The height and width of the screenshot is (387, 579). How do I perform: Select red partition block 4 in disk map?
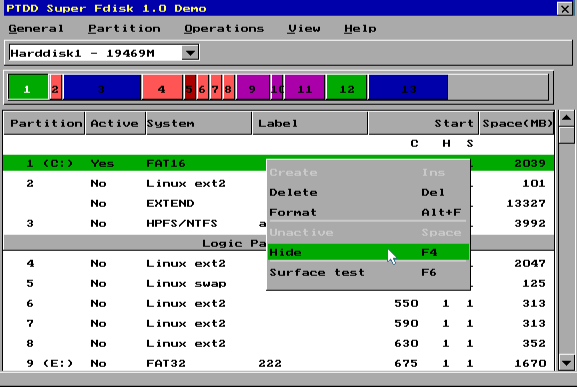coord(162,88)
